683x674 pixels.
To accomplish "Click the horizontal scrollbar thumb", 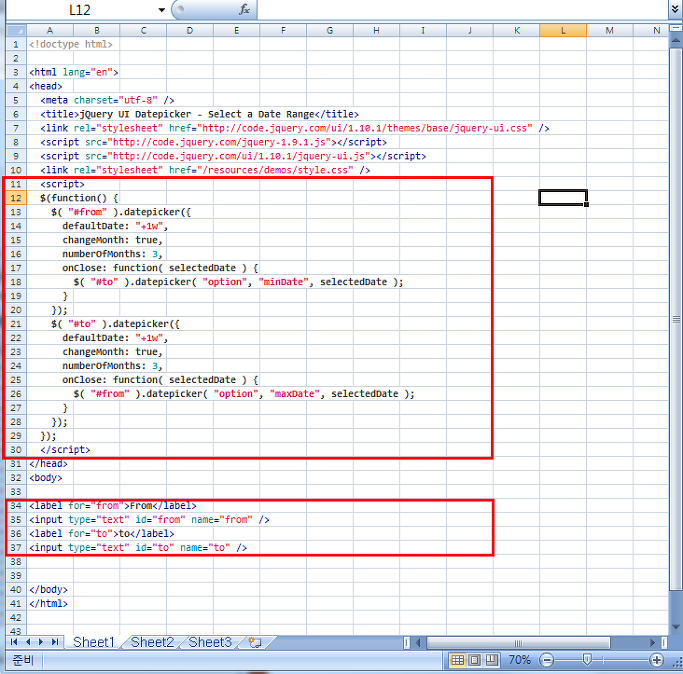I will click(x=518, y=643).
